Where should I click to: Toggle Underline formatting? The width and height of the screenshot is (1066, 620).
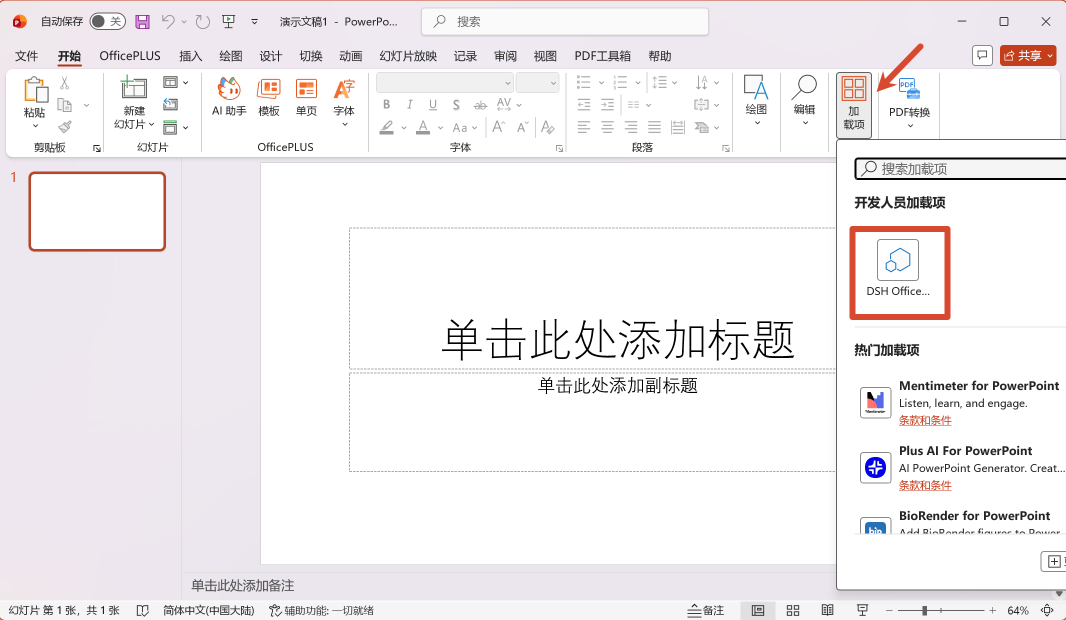click(432, 104)
